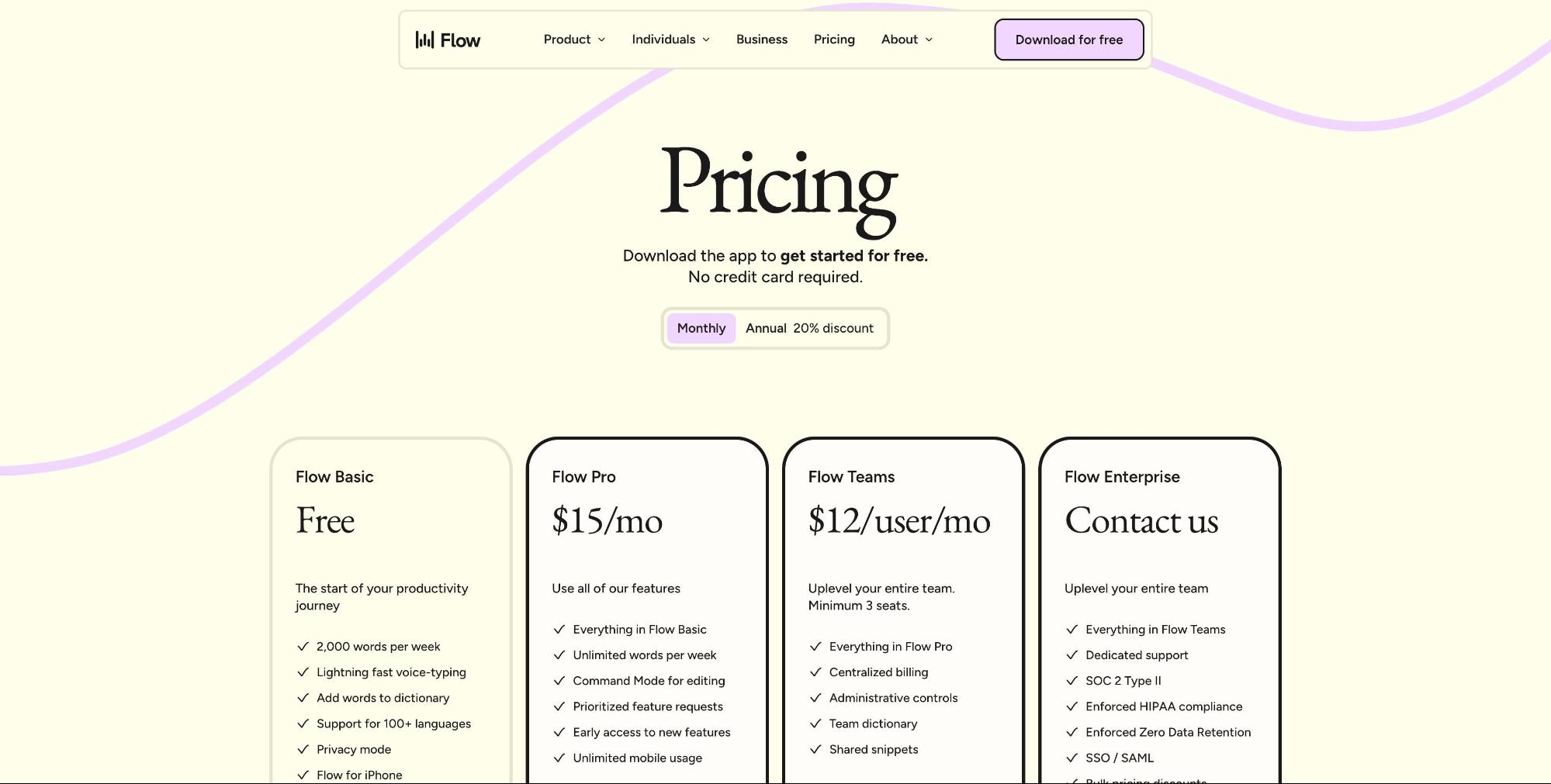
Task: Click Contact us on Flow Enterprise plan
Action: point(1141,521)
